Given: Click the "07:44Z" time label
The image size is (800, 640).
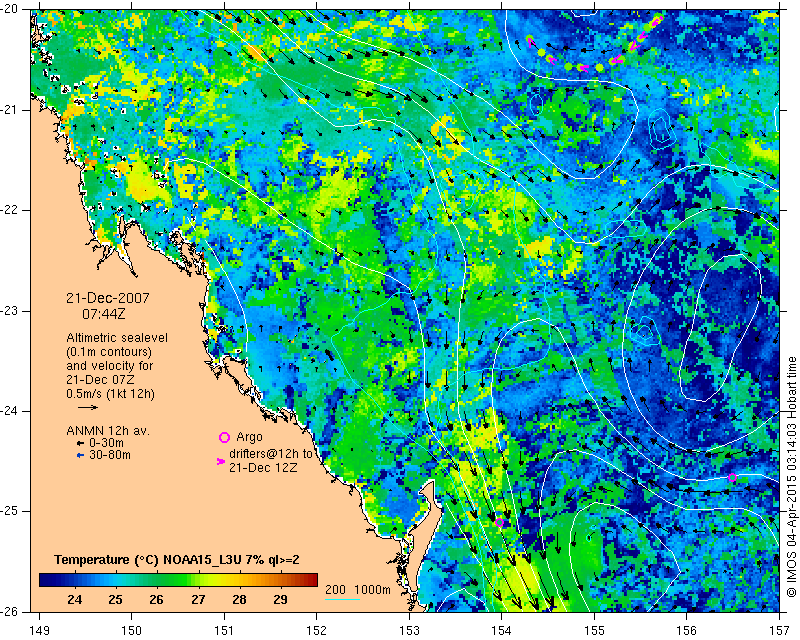Looking at the screenshot, I should click(104, 314).
